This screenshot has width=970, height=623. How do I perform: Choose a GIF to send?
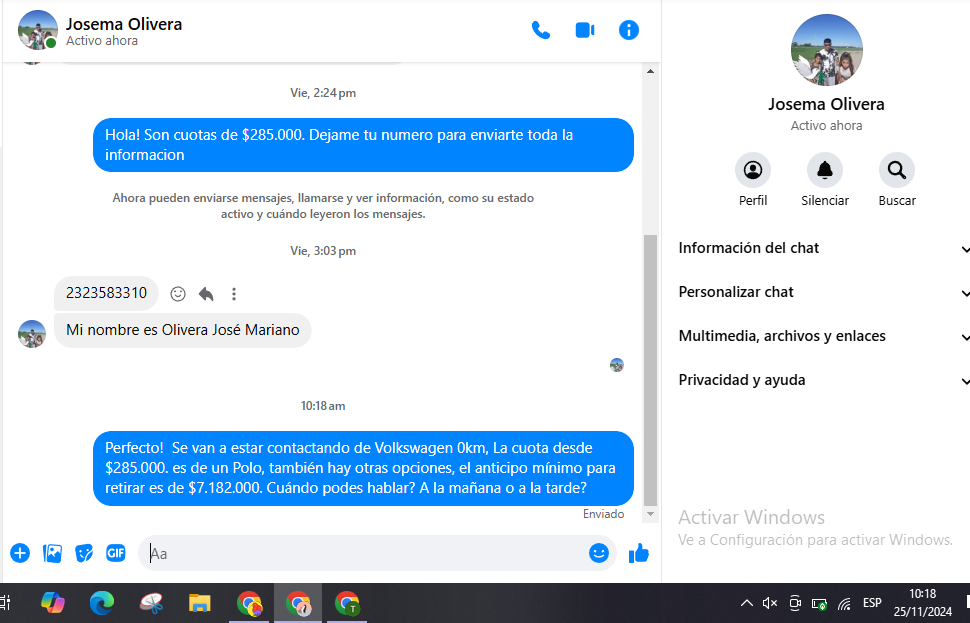click(116, 553)
